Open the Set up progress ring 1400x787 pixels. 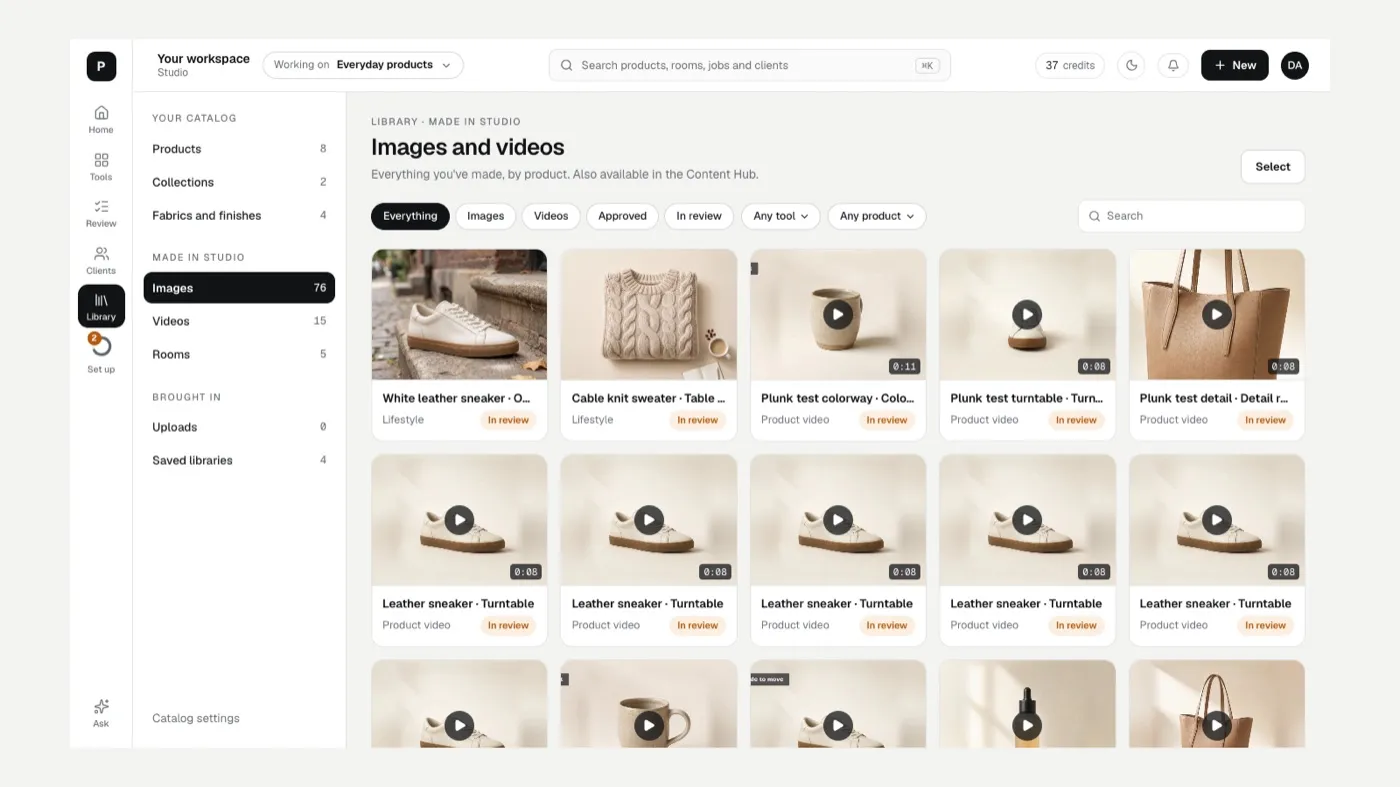(x=101, y=346)
